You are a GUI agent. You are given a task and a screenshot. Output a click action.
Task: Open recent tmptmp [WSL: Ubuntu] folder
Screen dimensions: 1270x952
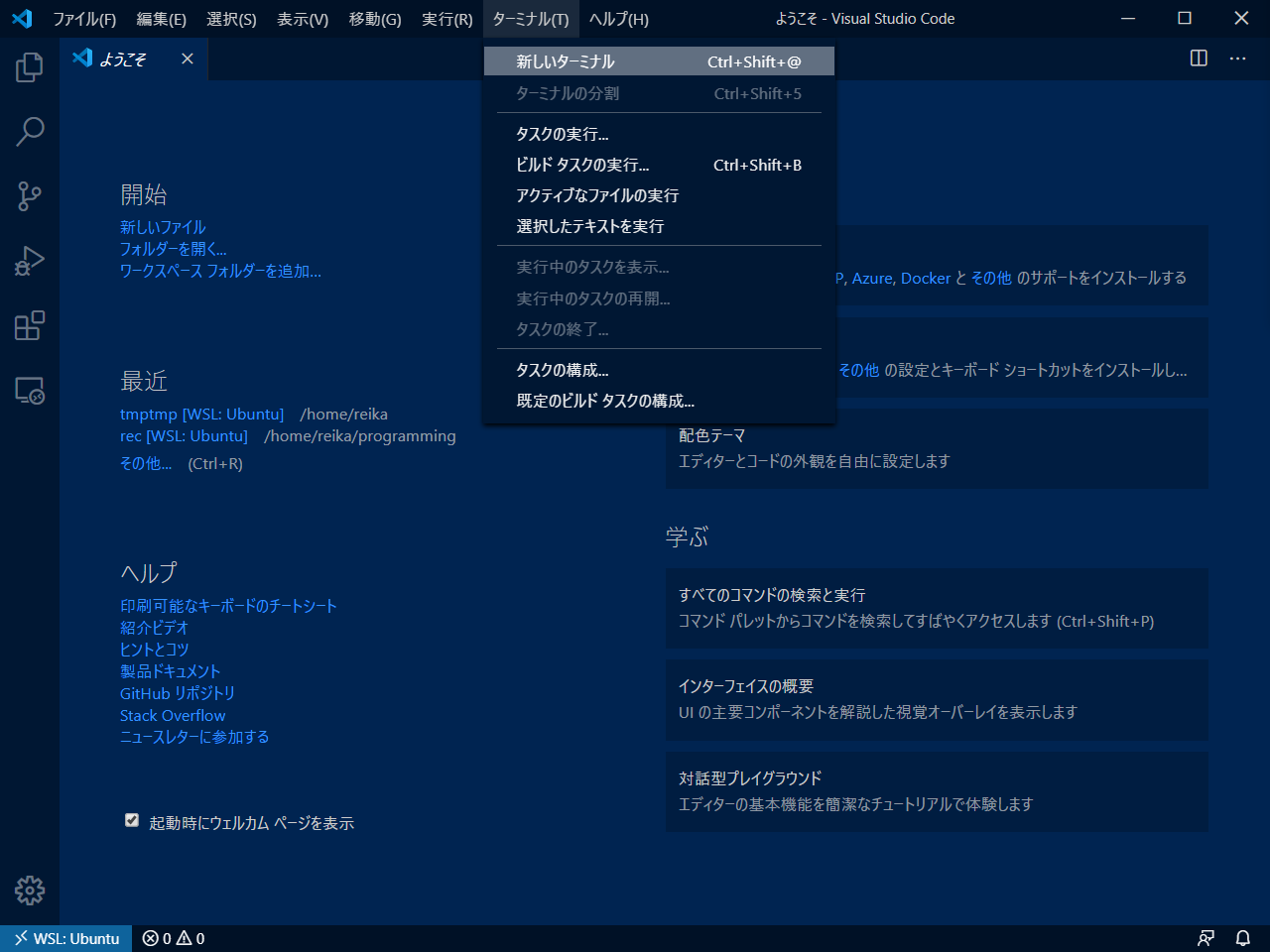201,414
